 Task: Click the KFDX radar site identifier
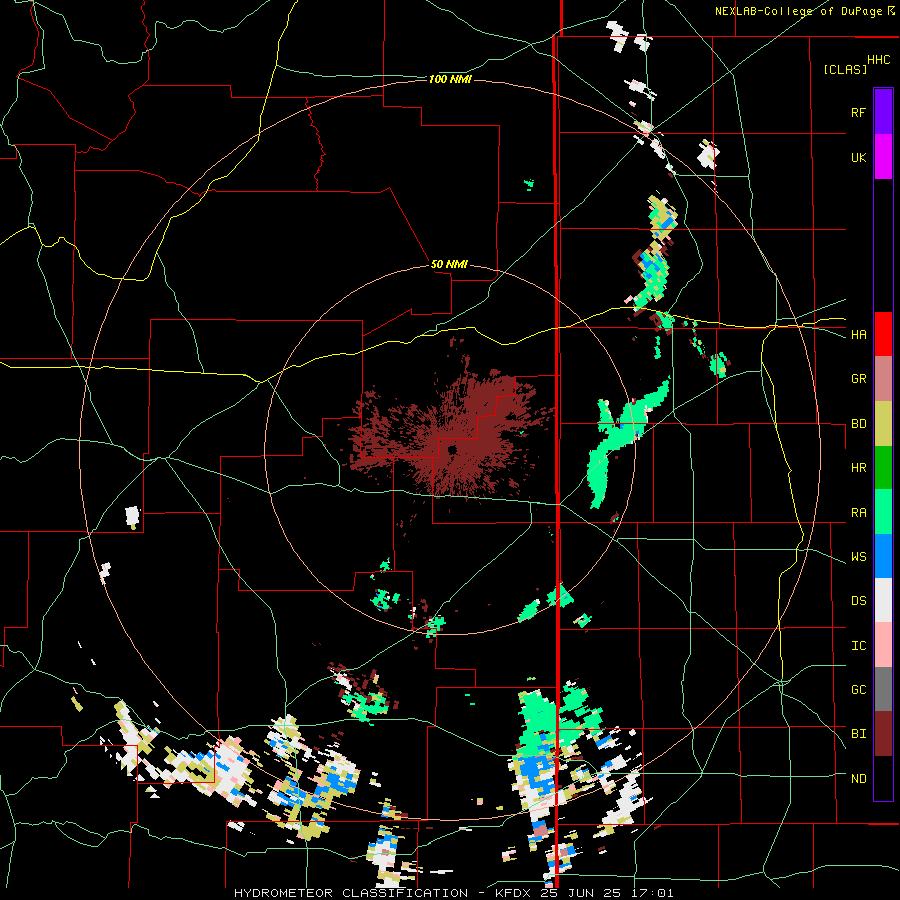click(514, 893)
